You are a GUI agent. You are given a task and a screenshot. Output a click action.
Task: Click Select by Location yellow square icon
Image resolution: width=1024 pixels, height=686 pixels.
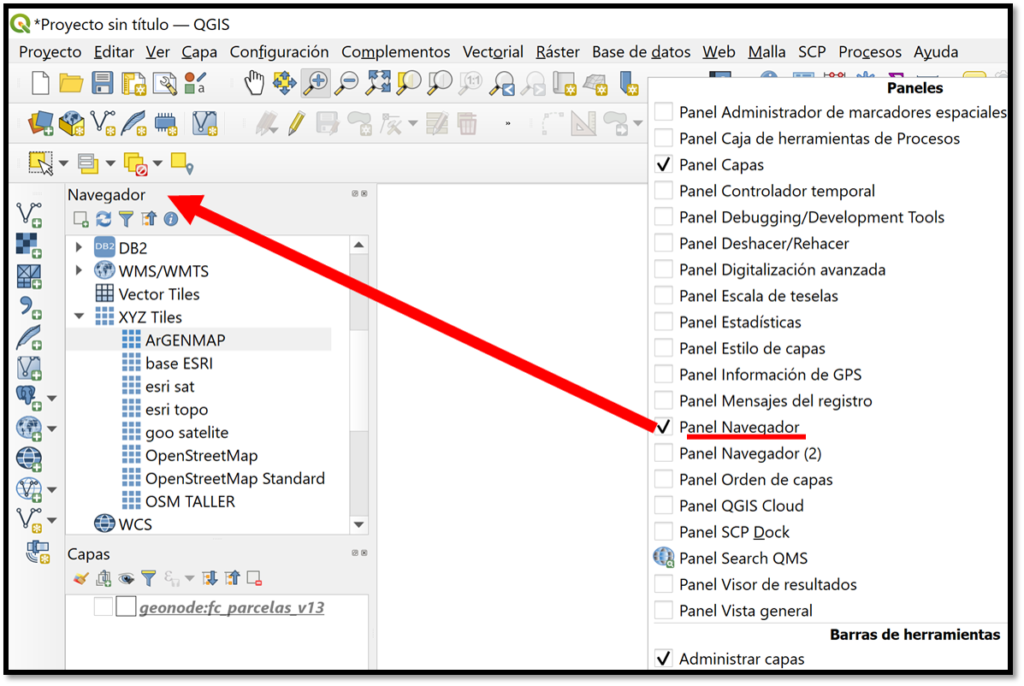pos(182,164)
